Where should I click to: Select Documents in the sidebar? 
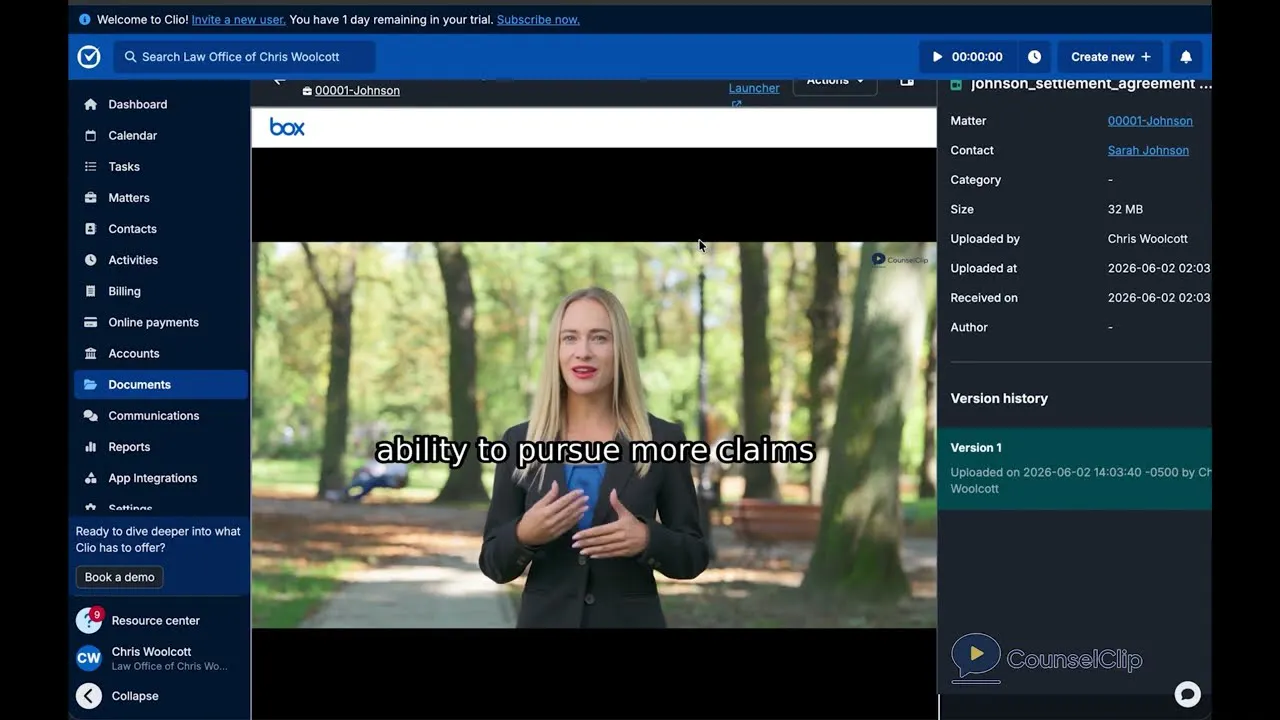coord(161,384)
